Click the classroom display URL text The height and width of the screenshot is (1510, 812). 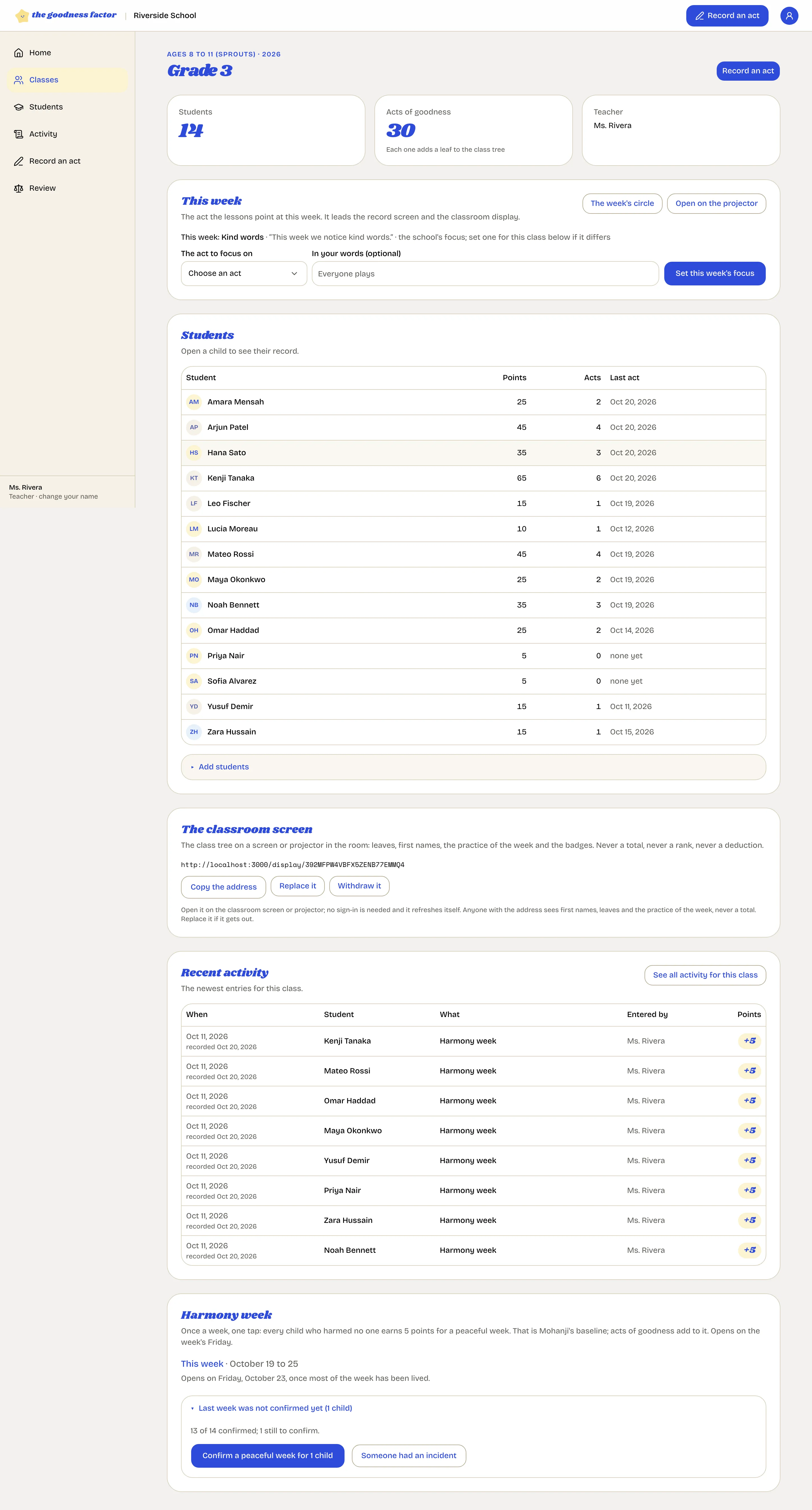(x=292, y=865)
